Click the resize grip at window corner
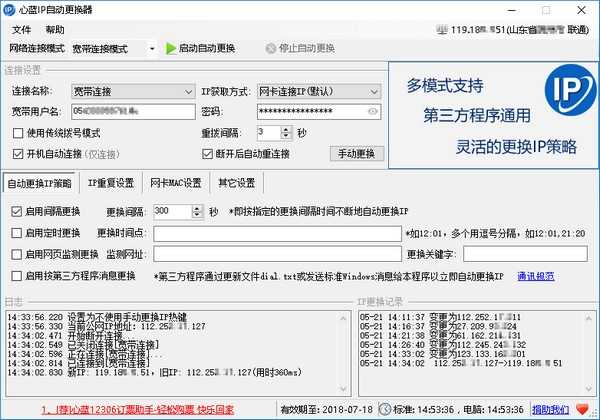The image size is (600, 420). point(595,415)
